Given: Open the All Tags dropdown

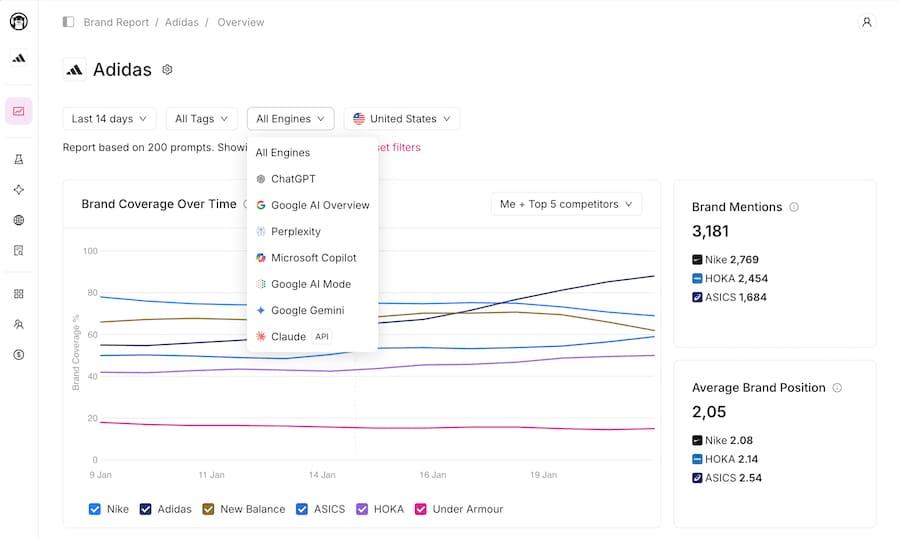Looking at the screenshot, I should point(201,119).
